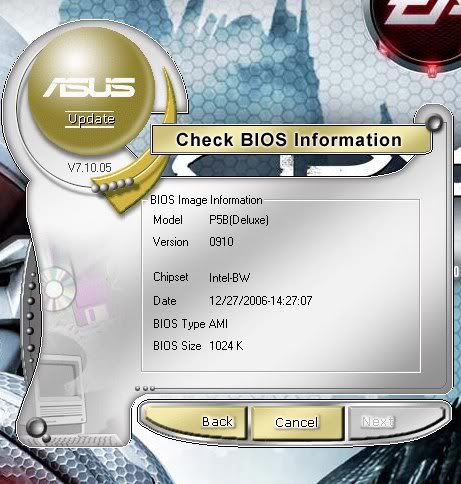The image size is (461, 484).
Task: Click the underlined Update label
Action: [91, 119]
